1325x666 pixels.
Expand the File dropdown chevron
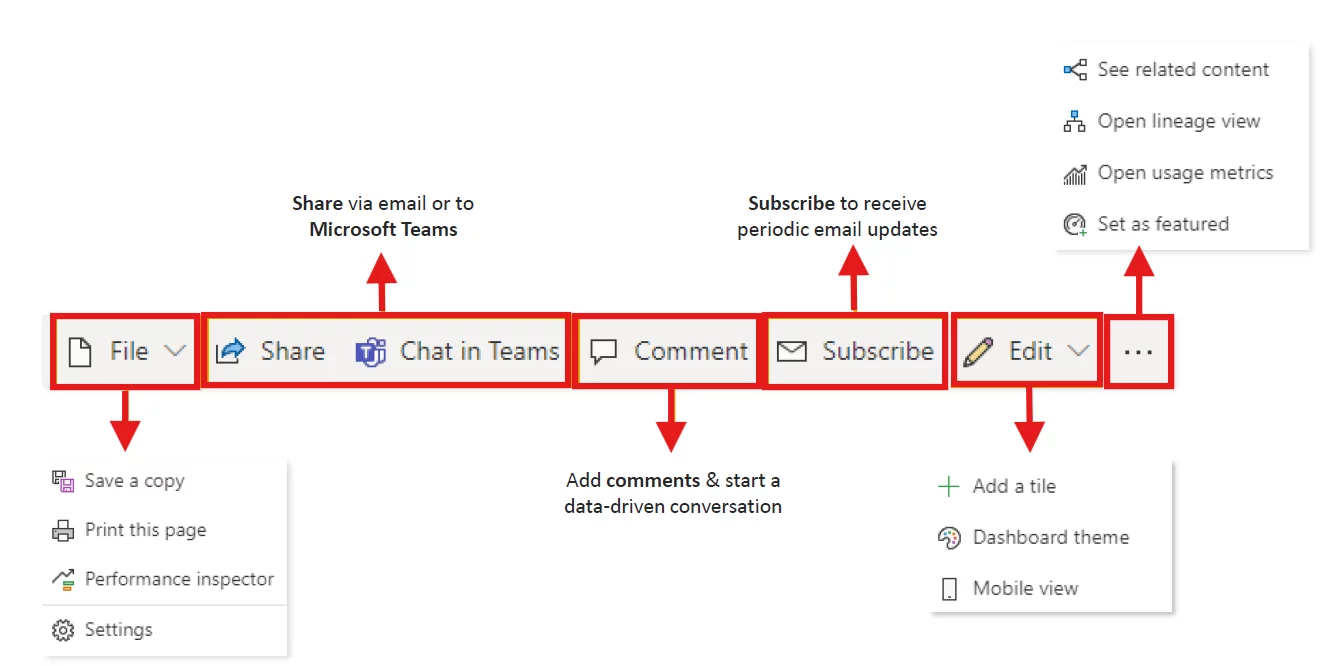coord(176,351)
